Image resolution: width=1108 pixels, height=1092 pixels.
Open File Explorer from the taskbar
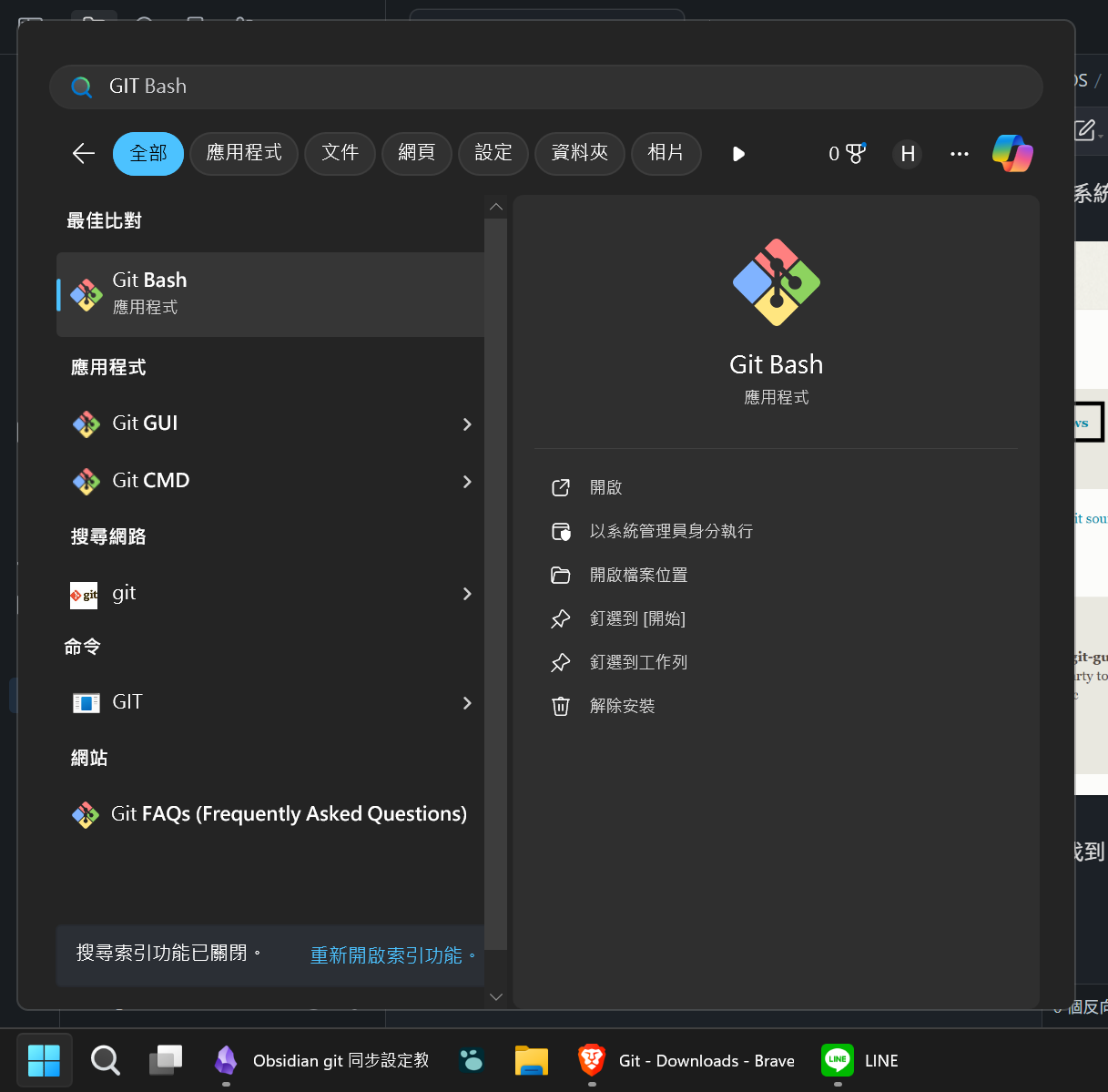click(532, 1060)
